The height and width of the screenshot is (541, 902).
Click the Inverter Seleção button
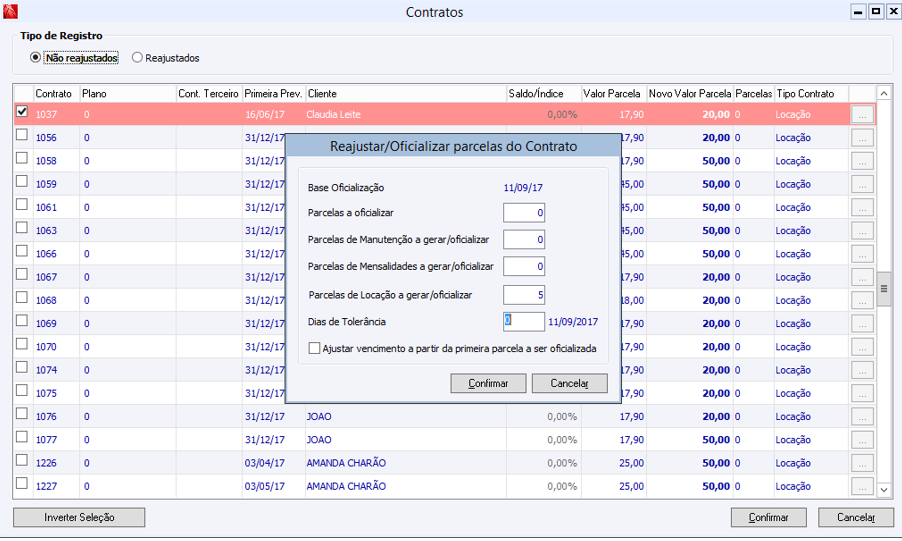click(x=79, y=517)
